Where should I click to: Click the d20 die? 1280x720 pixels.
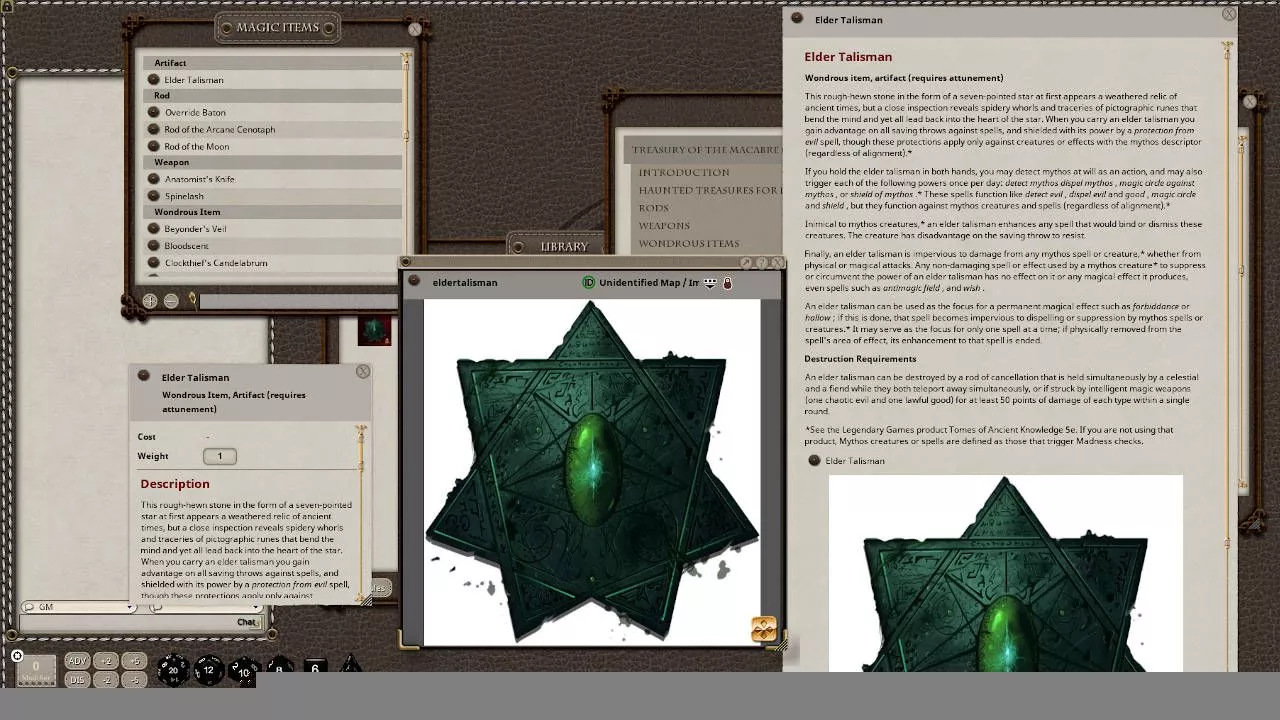173,670
